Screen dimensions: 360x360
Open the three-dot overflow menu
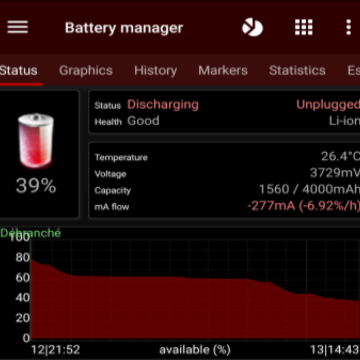(x=349, y=27)
